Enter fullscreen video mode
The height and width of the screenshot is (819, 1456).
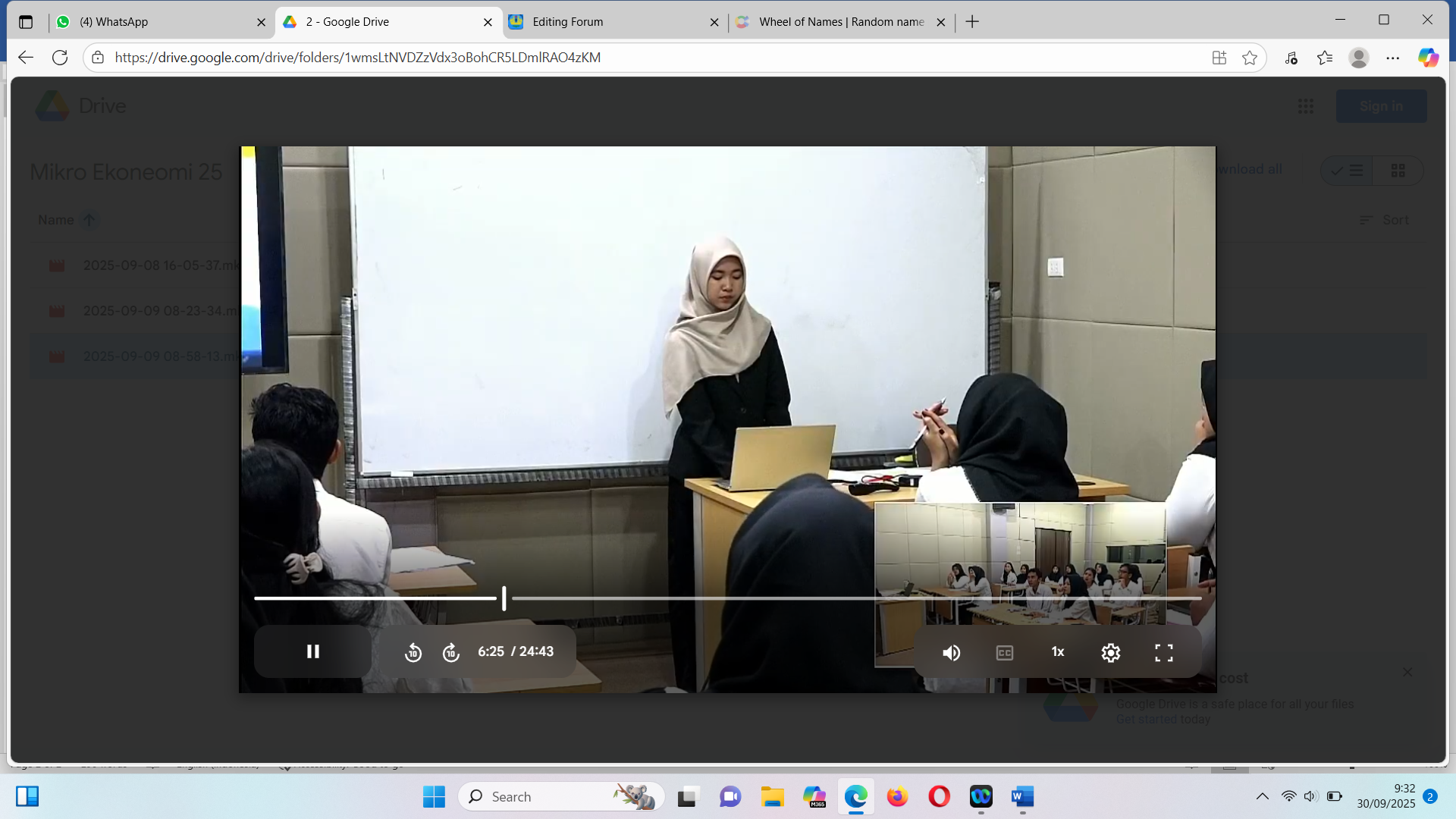(x=1163, y=652)
